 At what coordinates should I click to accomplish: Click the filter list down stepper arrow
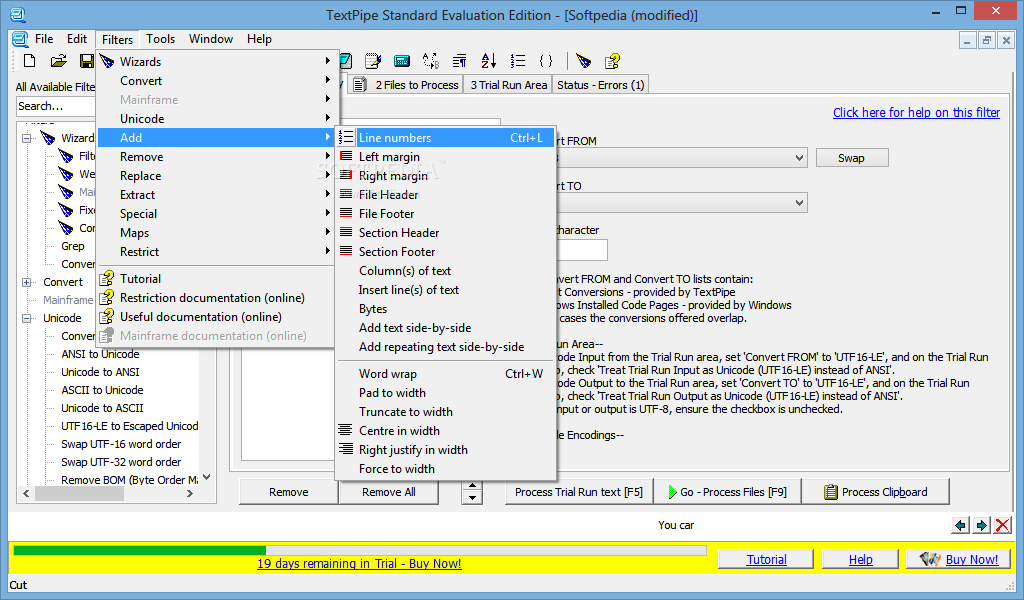pos(472,498)
